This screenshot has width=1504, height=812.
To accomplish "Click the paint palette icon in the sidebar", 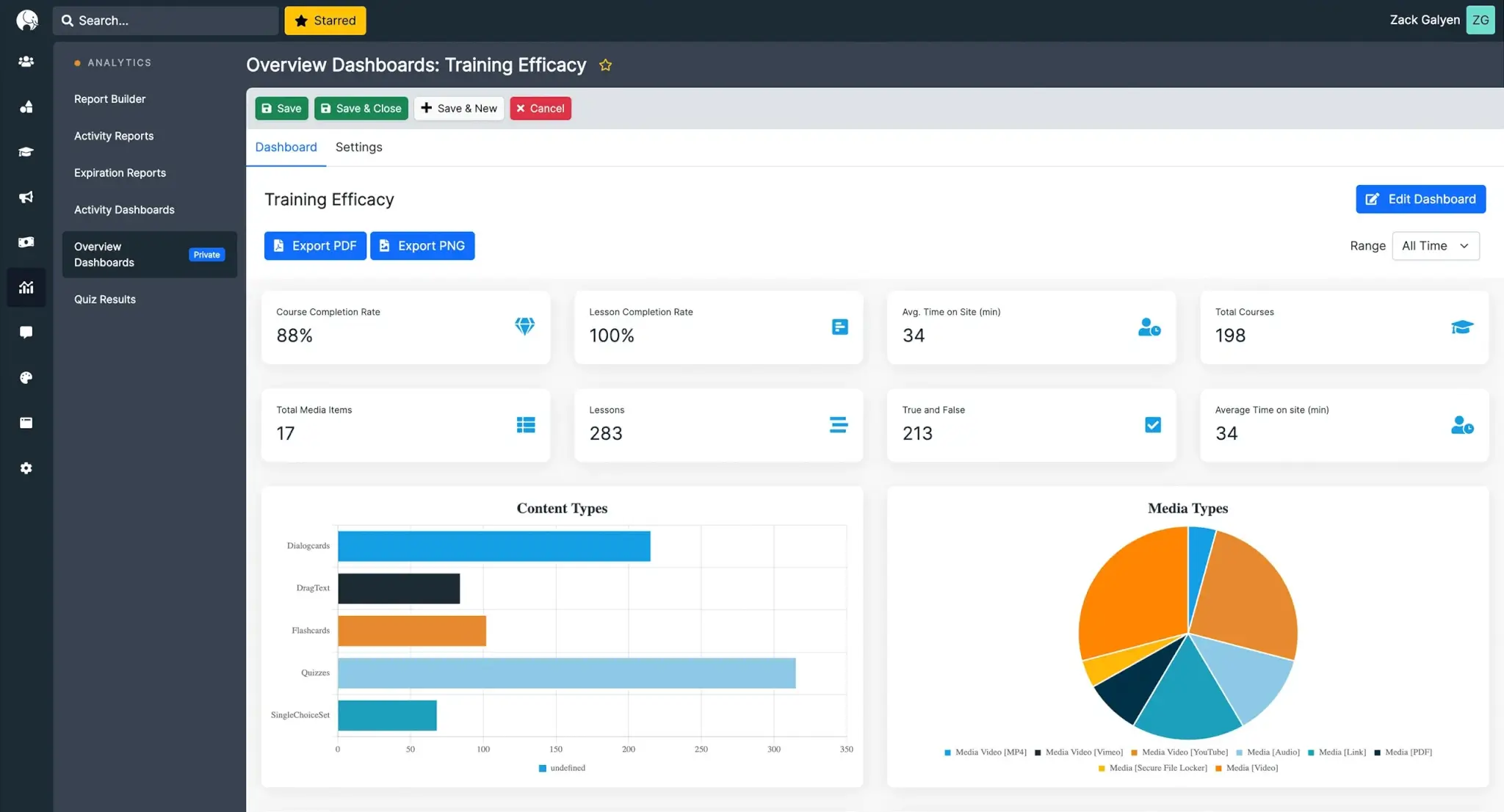I will 26,377.
